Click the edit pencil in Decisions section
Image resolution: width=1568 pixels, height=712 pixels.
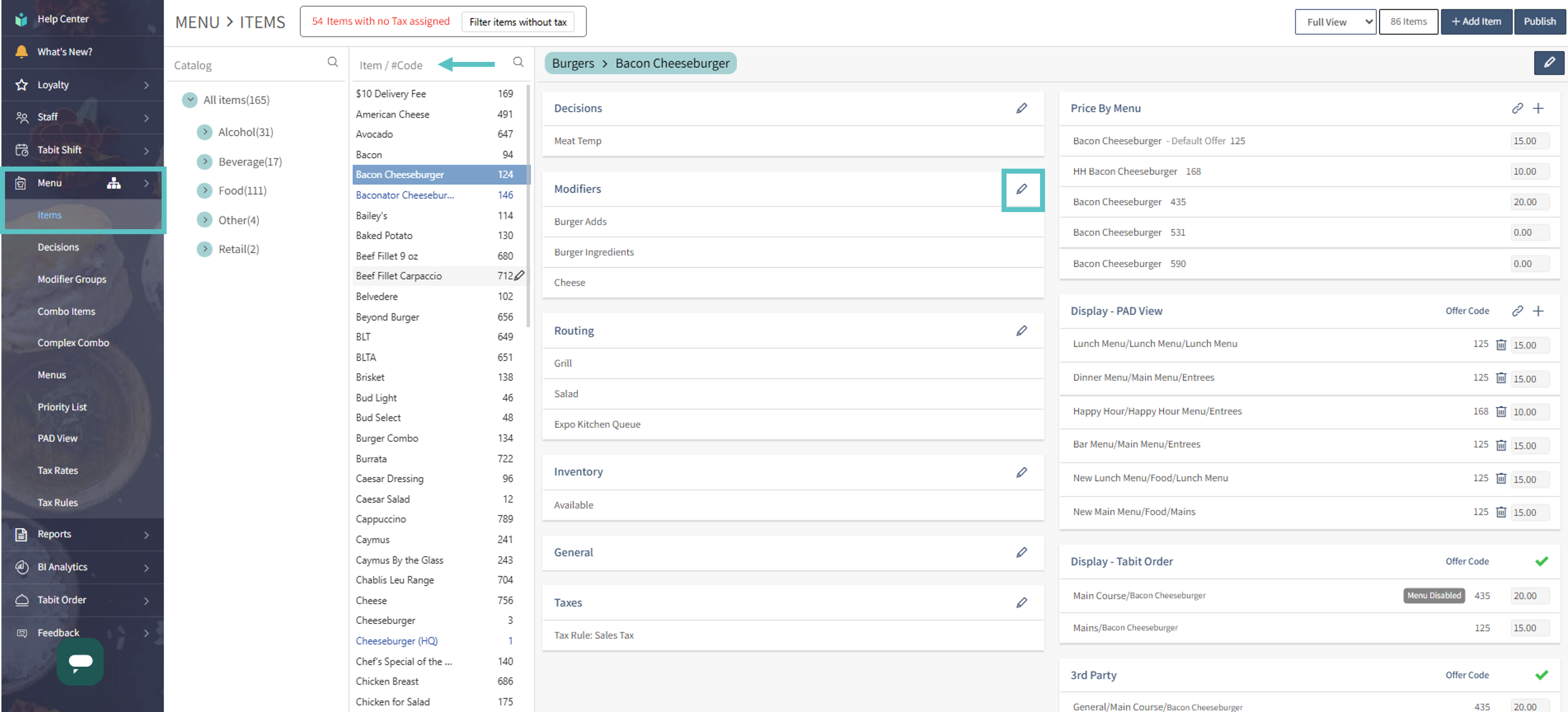(x=1021, y=108)
